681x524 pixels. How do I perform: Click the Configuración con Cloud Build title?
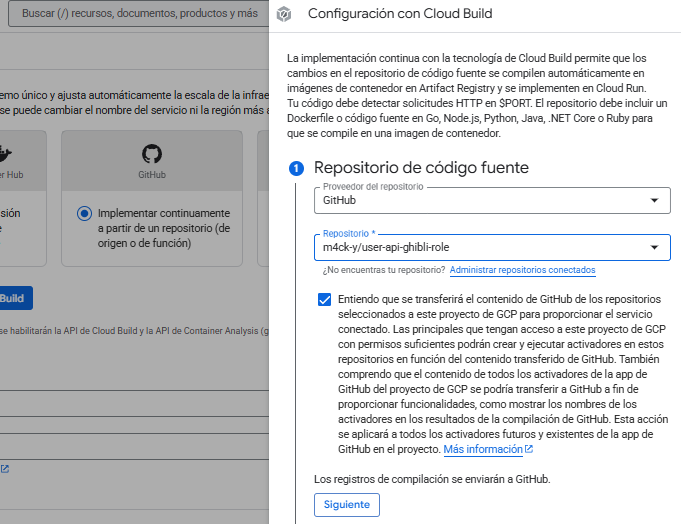400,14
